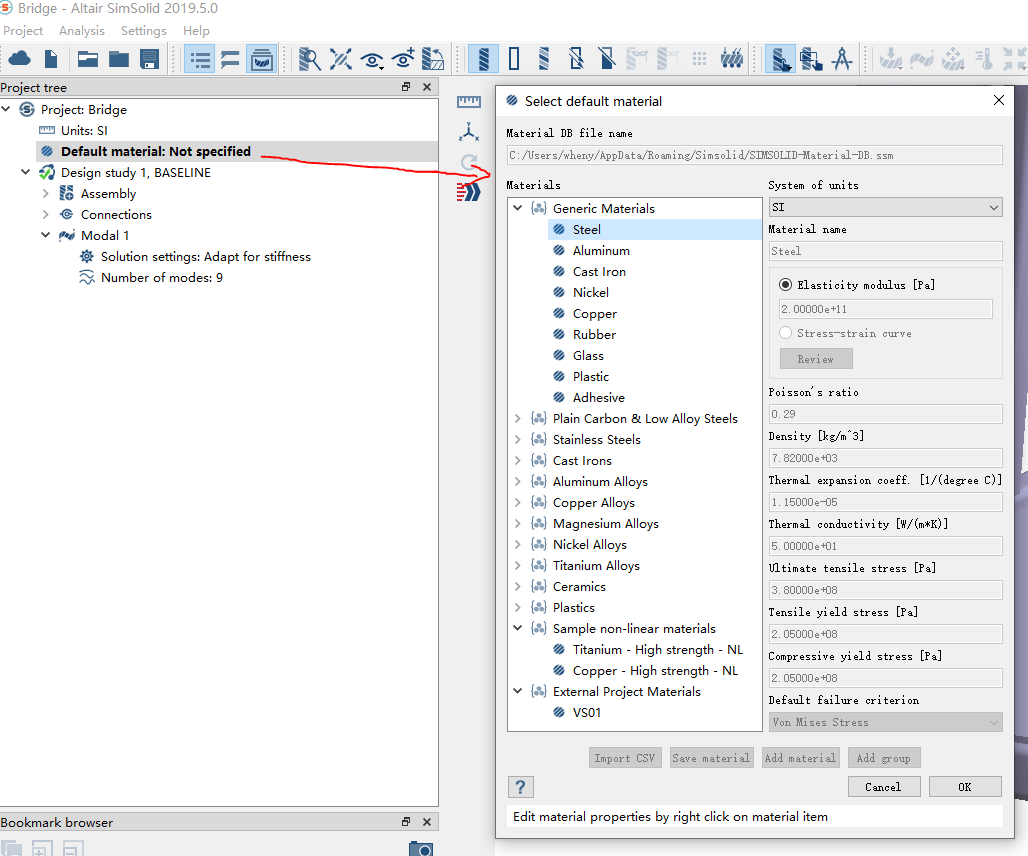1028x856 pixels.
Task: Click the XYZ coordinate axes icon
Action: click(469, 132)
